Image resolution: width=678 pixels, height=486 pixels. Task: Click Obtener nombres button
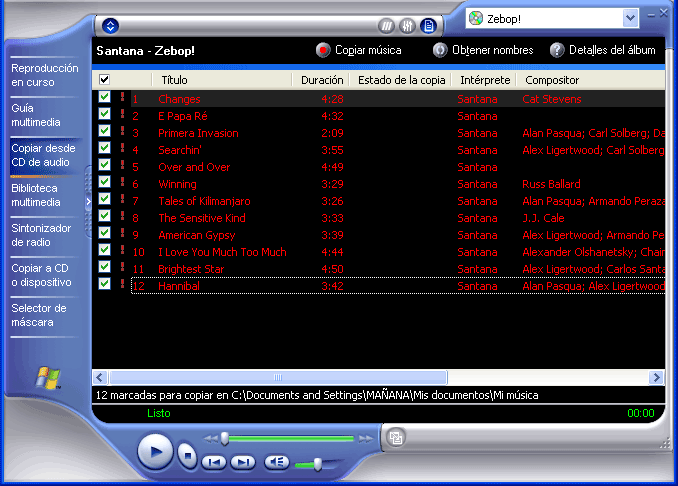click(483, 50)
